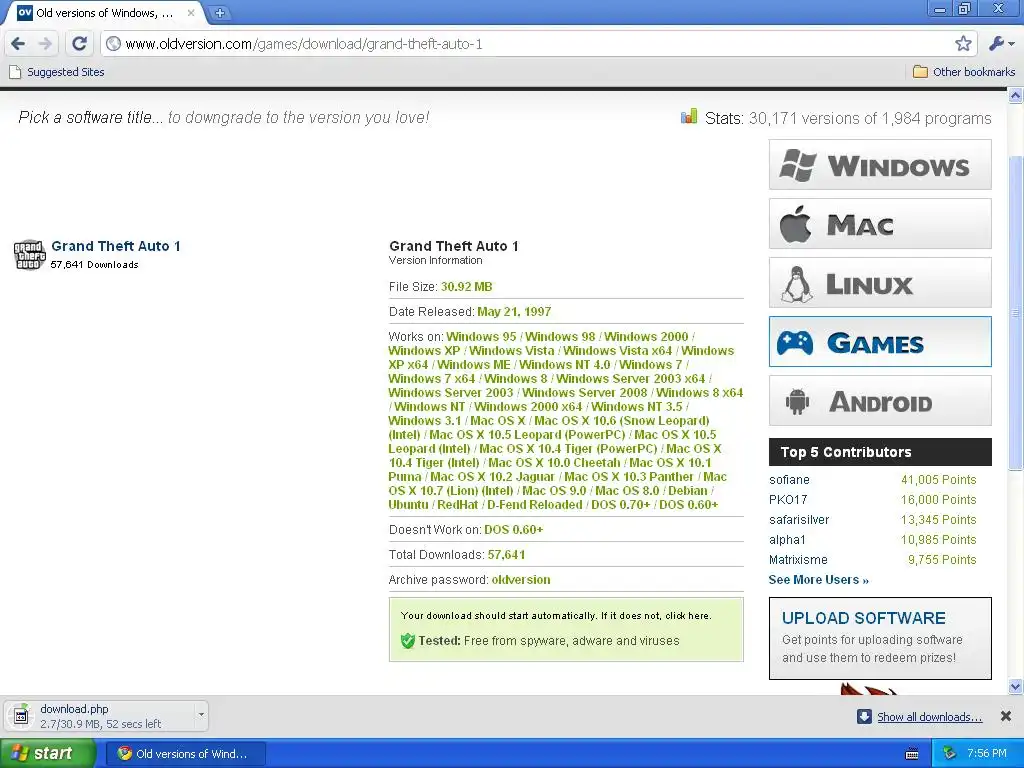Click page scrollbar up arrow

click(x=1016, y=97)
